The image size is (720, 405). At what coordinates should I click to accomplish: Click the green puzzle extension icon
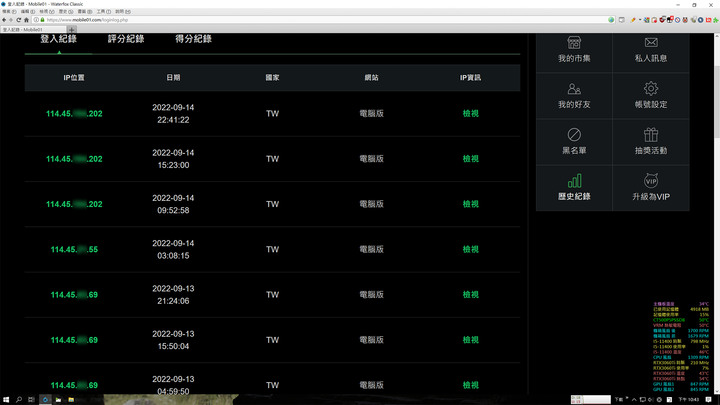click(x=716, y=20)
